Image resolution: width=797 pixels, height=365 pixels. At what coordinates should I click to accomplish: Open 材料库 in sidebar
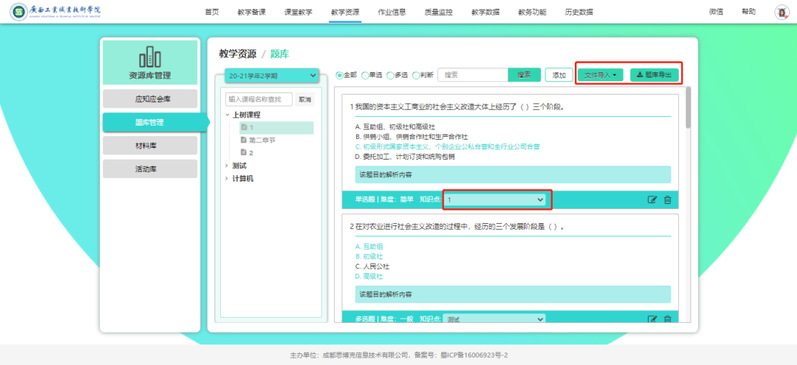[x=150, y=145]
